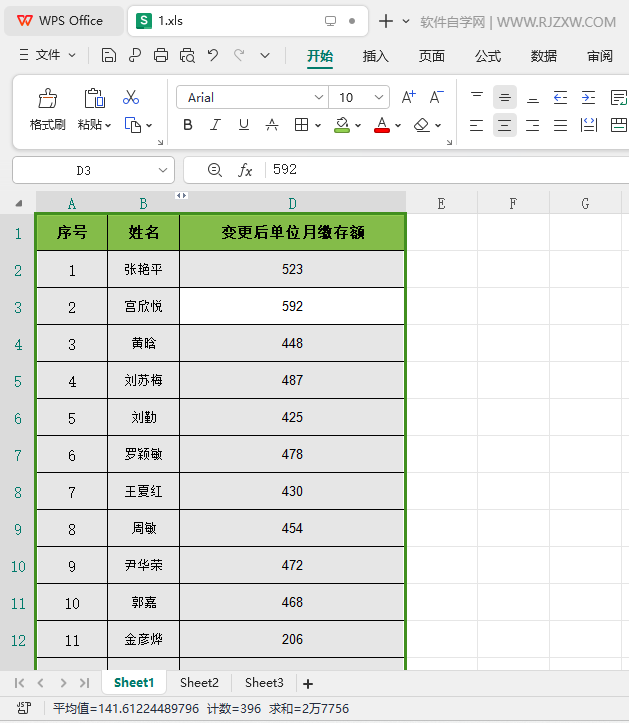Expand the Clear eraser dropdown arrow
The height and width of the screenshot is (723, 629).
pyautogui.click(x=438, y=125)
